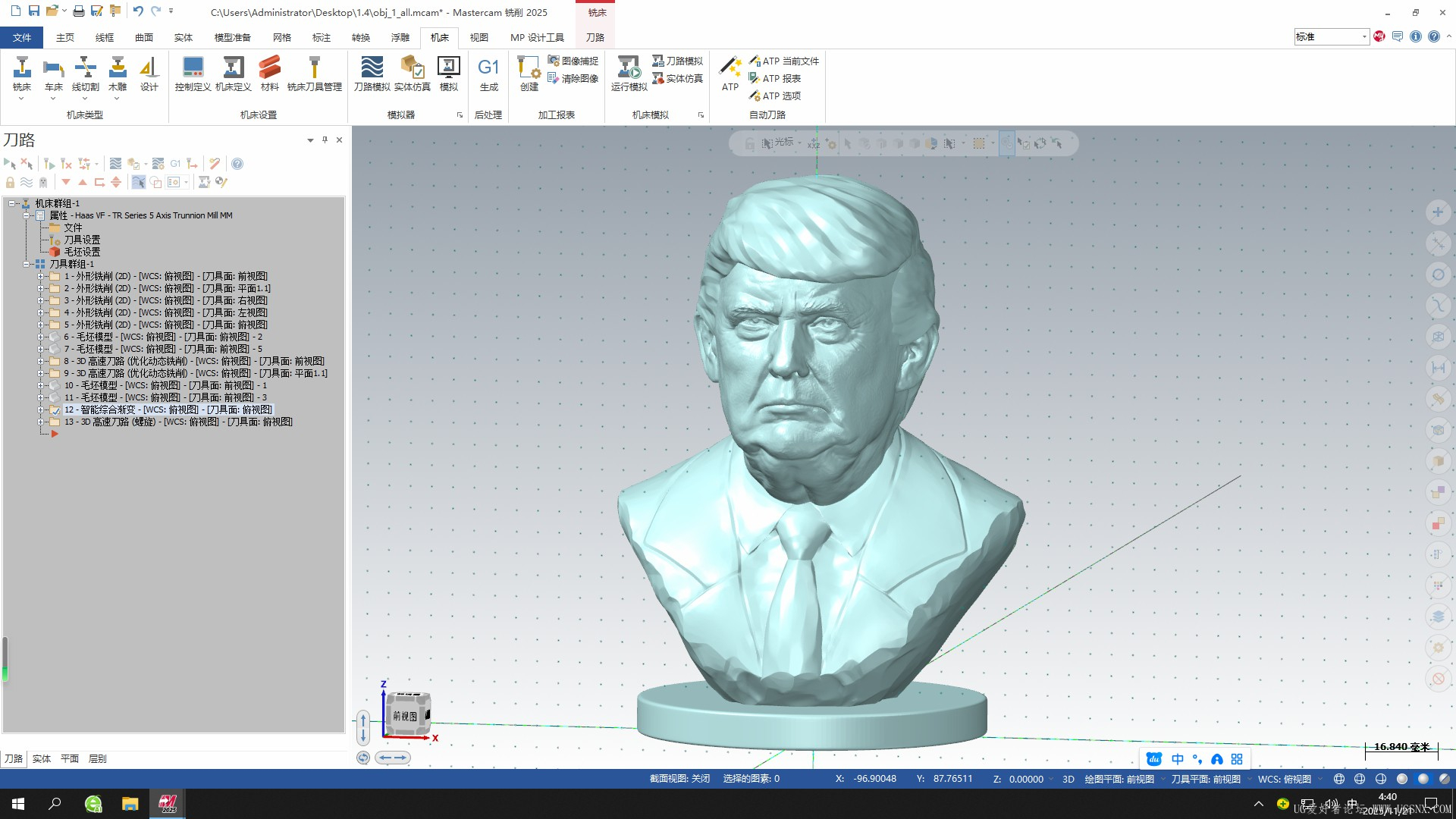The image size is (1456, 819).
Task: Open 铣床刀具管理 (mill tool manager)
Action: [314, 68]
